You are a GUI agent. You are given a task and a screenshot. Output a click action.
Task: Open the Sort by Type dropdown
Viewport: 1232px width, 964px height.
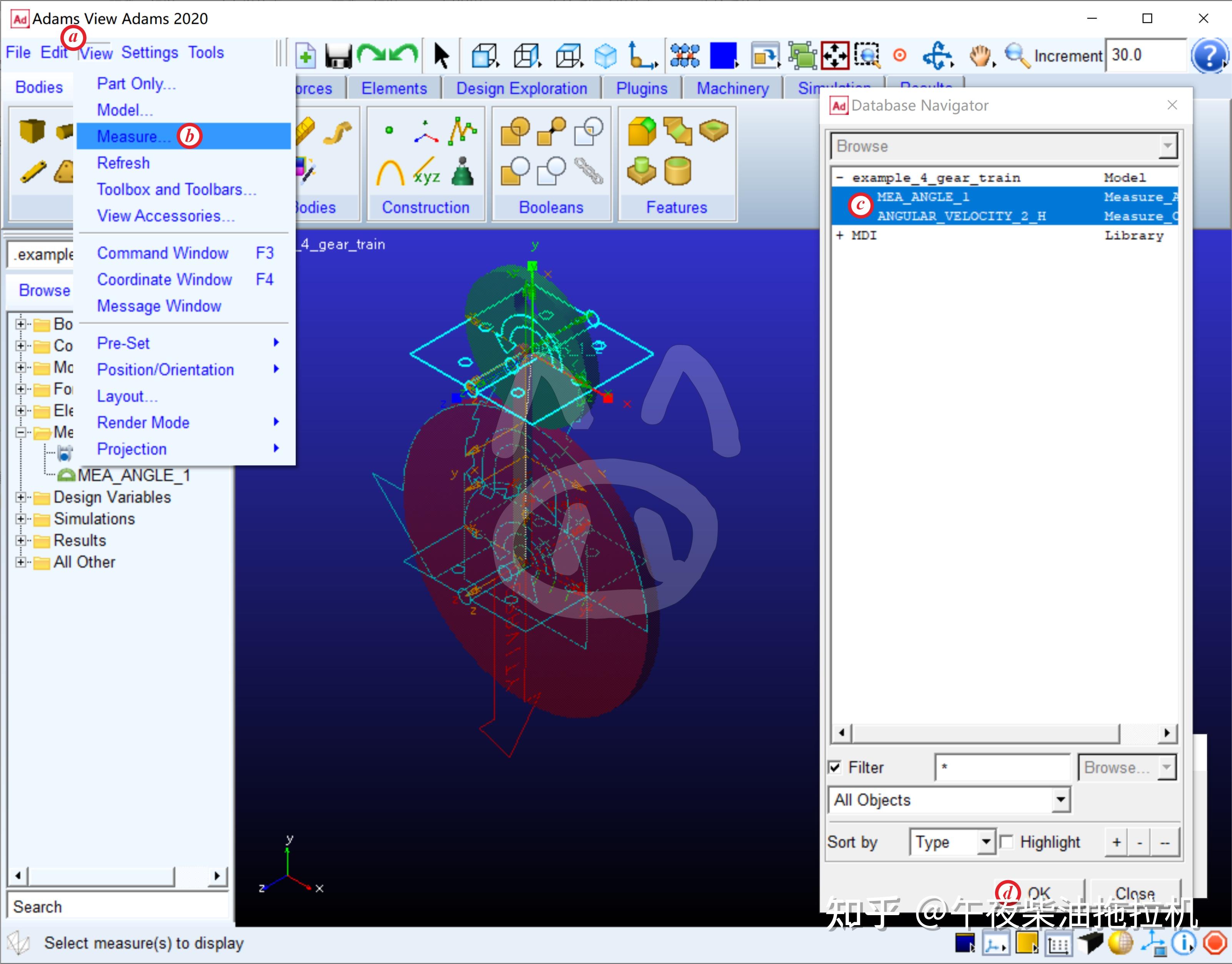pyautogui.click(x=985, y=842)
